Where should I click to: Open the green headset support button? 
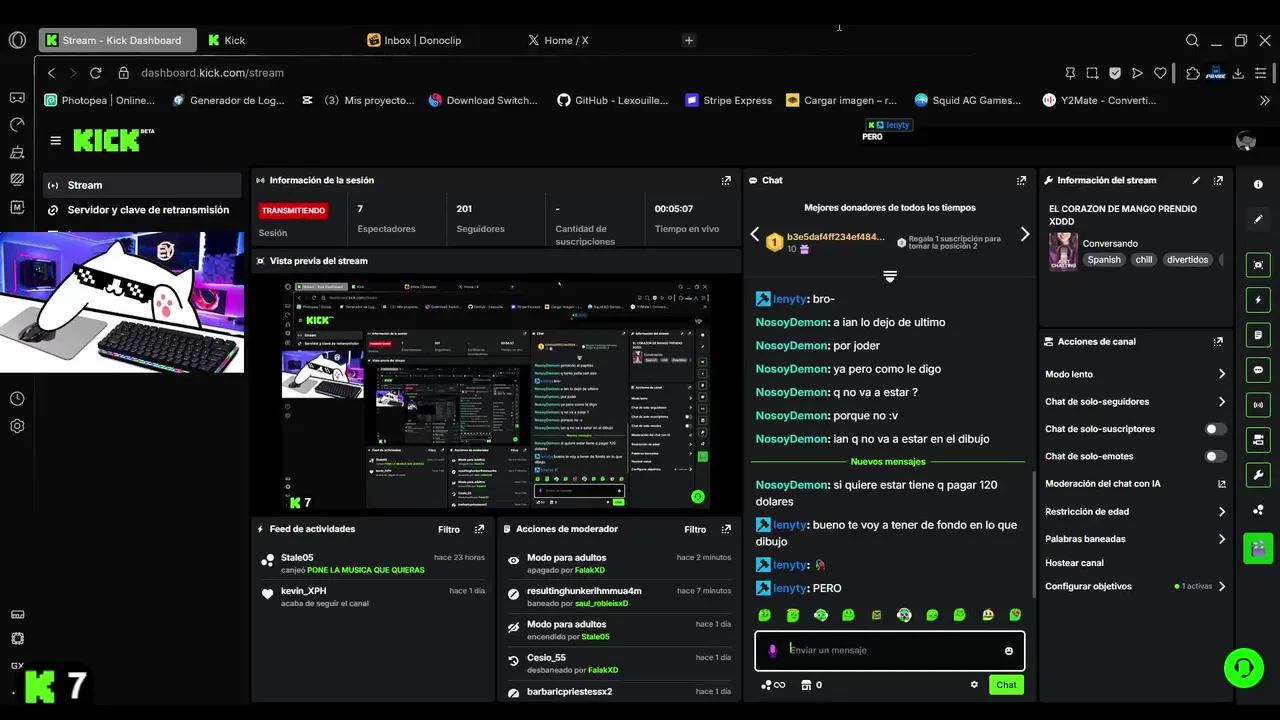(x=1244, y=667)
